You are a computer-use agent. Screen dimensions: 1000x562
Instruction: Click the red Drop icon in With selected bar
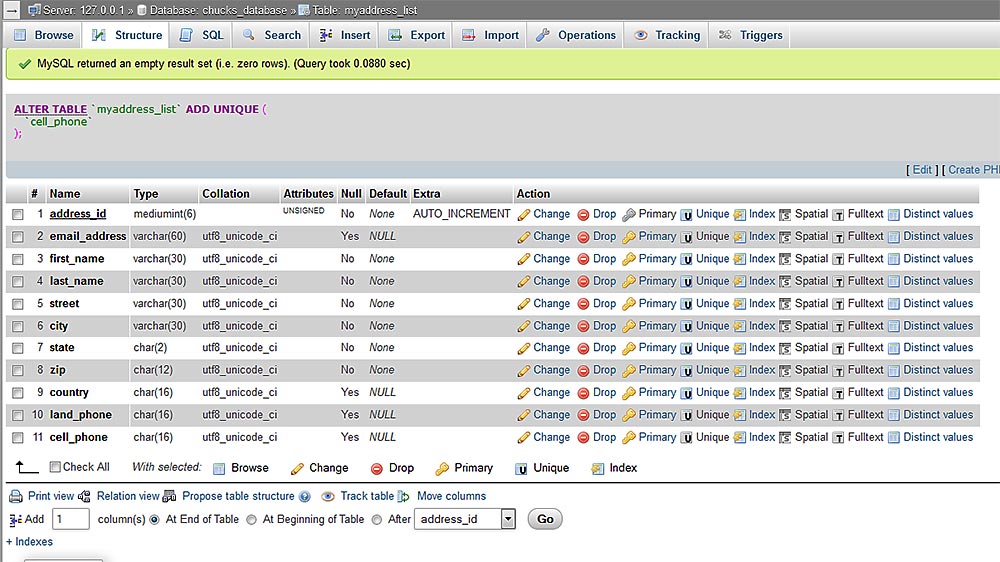(x=376, y=469)
